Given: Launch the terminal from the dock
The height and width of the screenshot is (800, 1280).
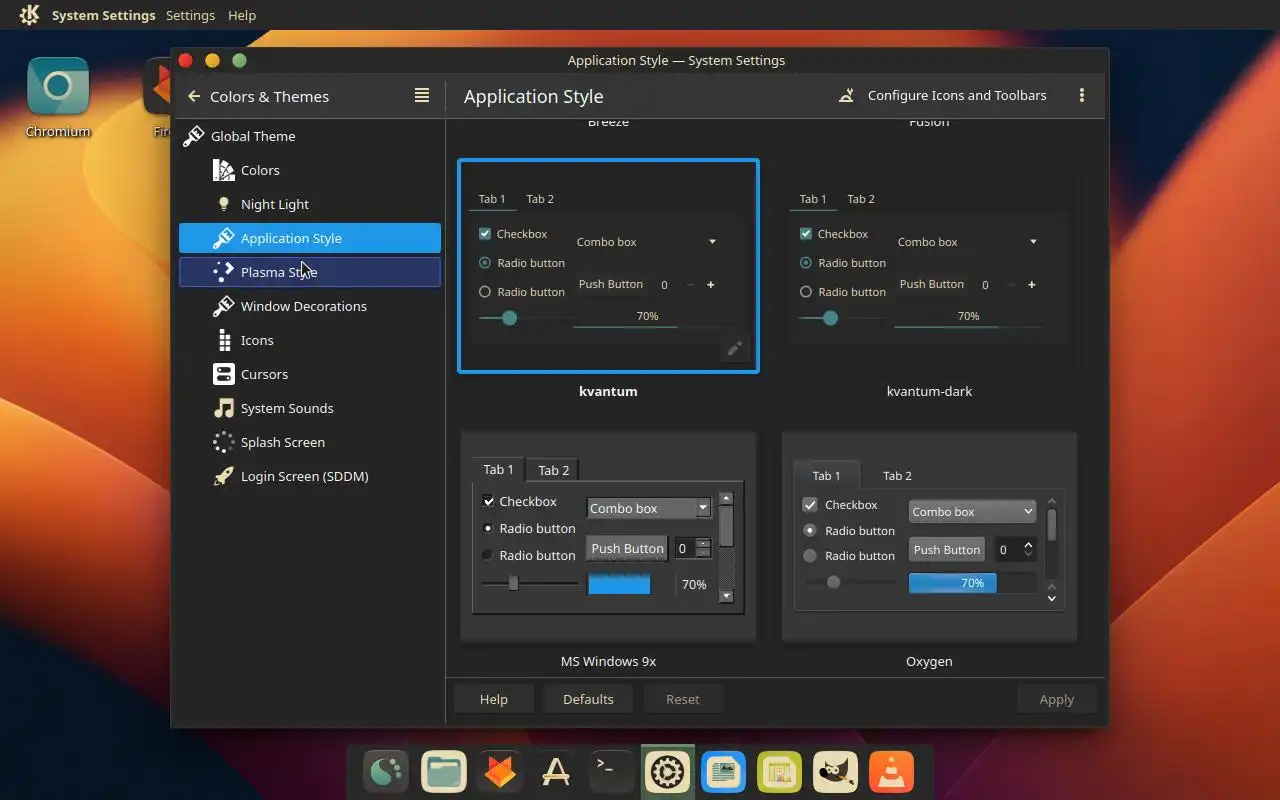Looking at the screenshot, I should [611, 772].
